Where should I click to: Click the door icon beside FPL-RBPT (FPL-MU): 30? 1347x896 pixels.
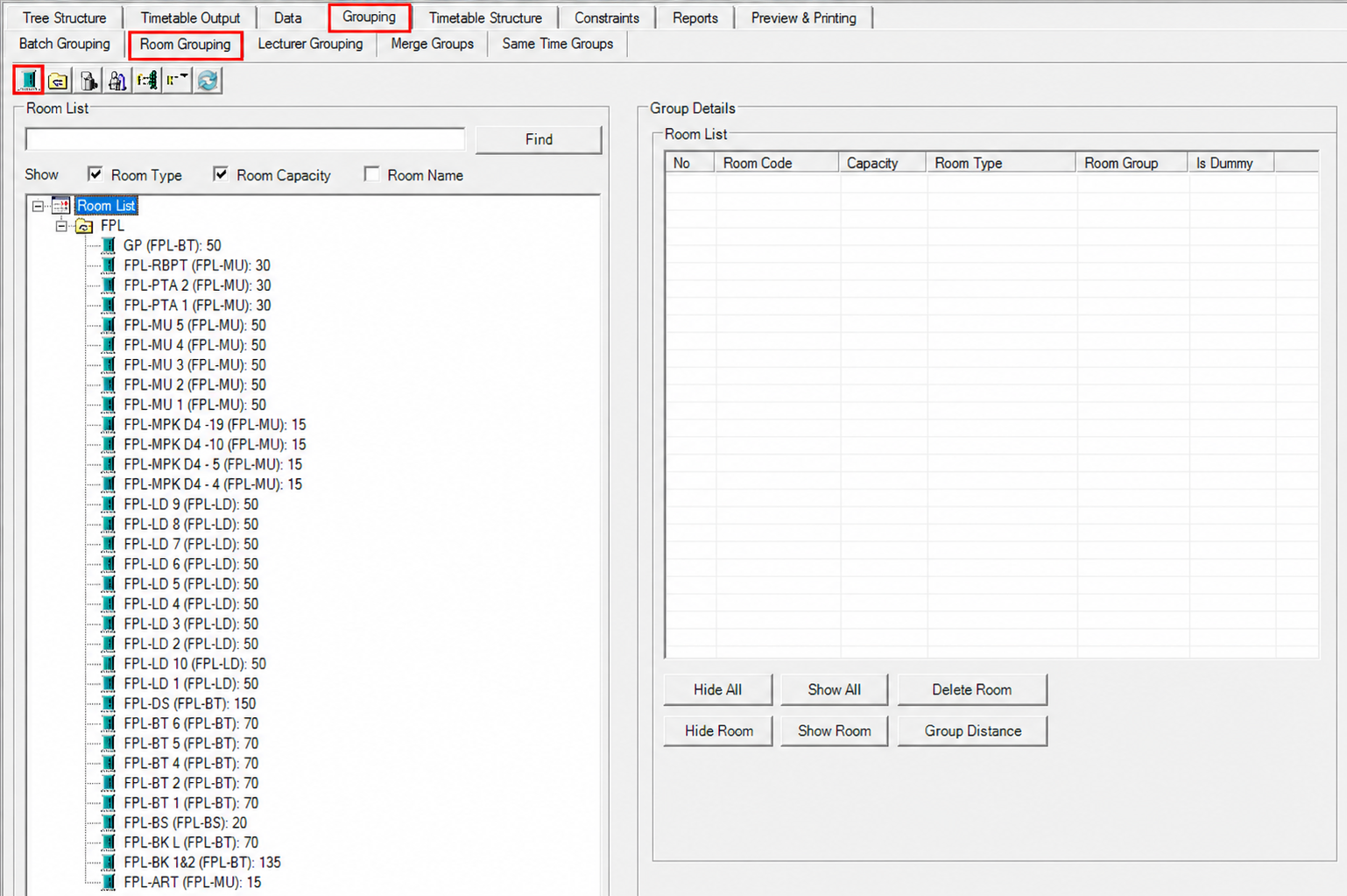point(109,265)
